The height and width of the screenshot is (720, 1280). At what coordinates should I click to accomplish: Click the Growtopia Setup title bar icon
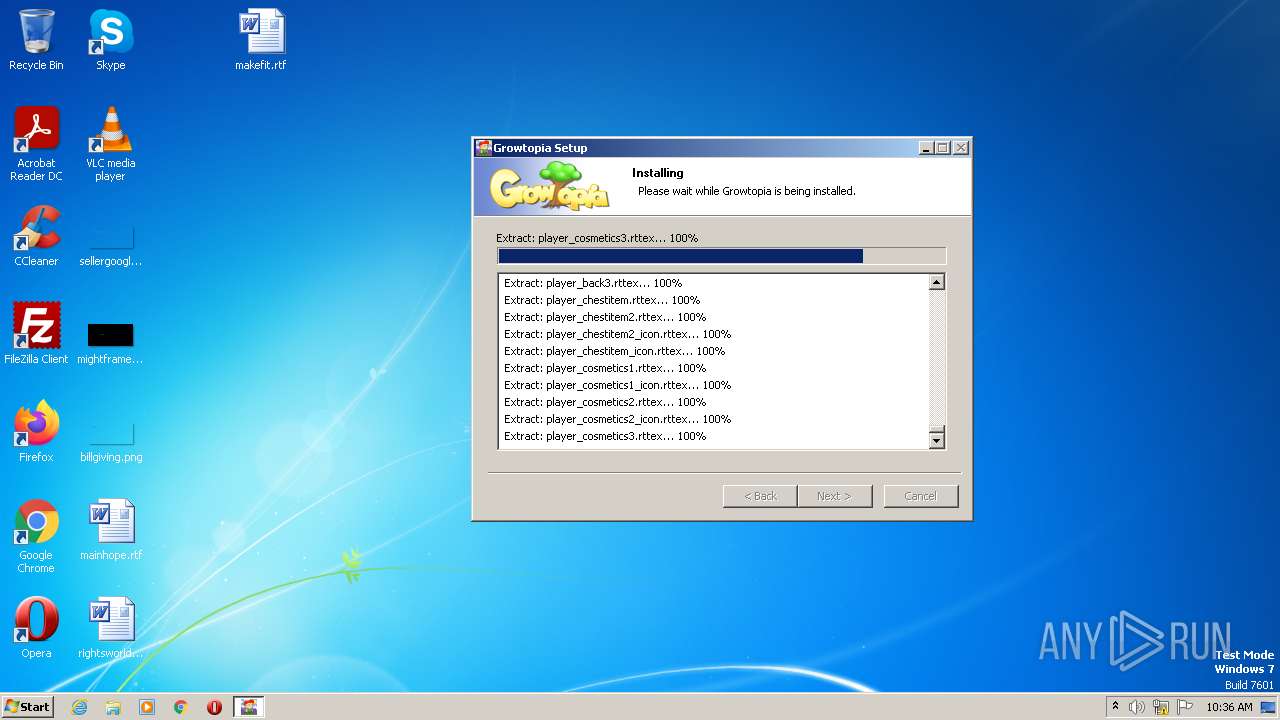tap(483, 148)
